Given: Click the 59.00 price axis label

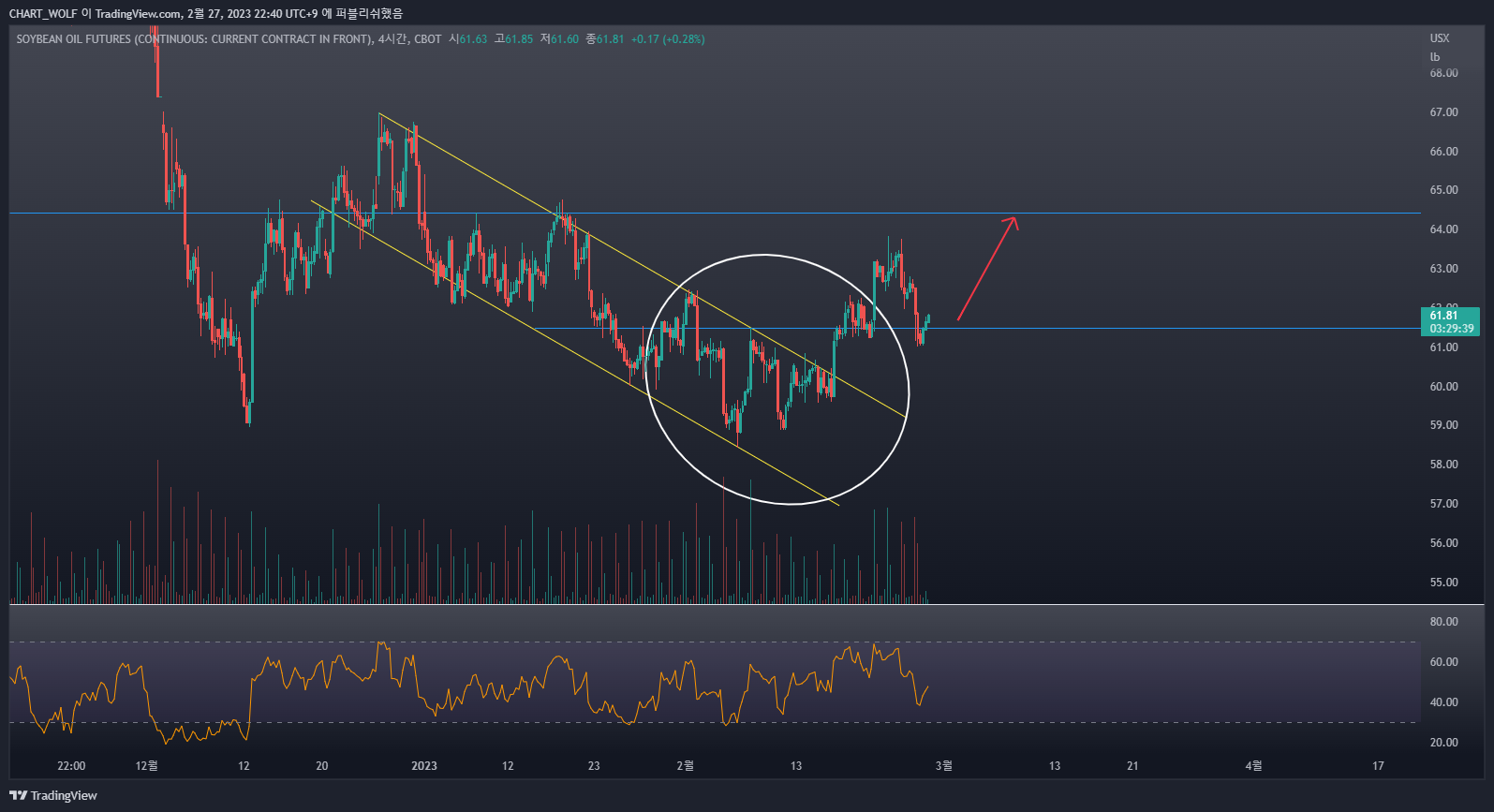Looking at the screenshot, I should (1443, 425).
